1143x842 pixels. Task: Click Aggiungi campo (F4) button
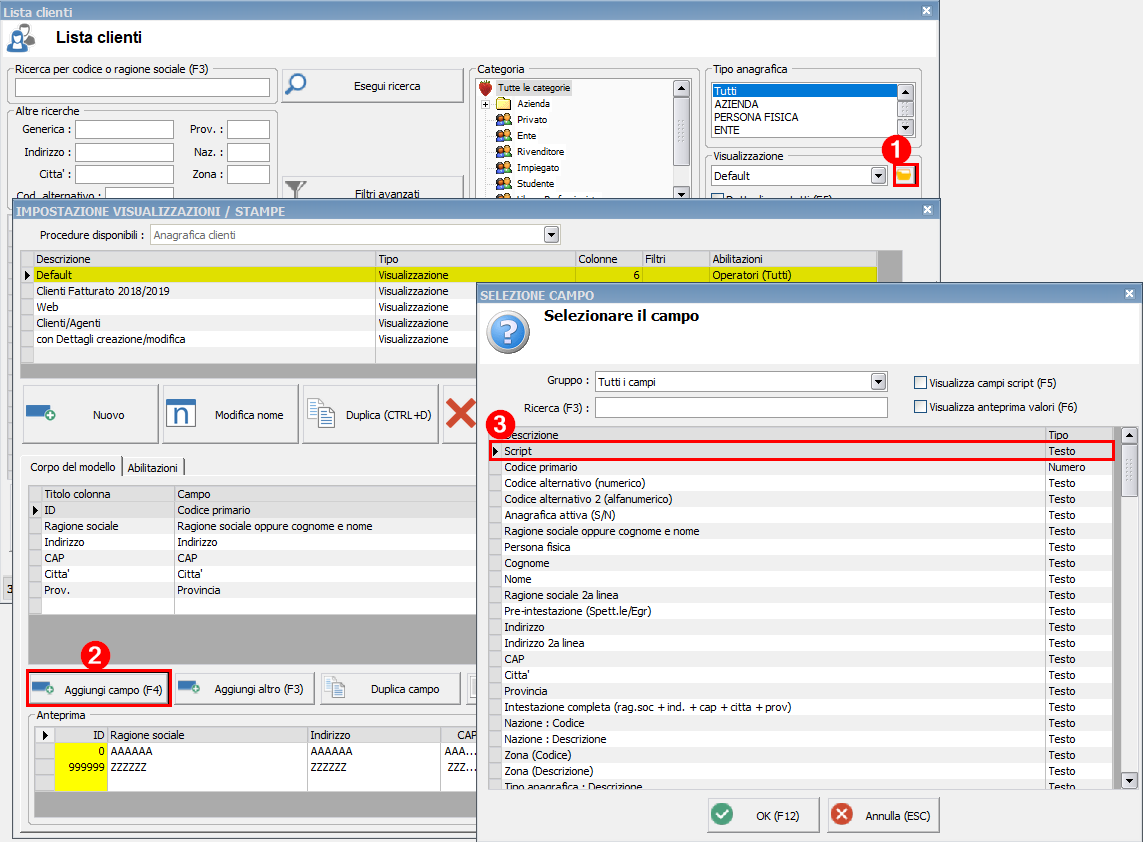[99, 689]
